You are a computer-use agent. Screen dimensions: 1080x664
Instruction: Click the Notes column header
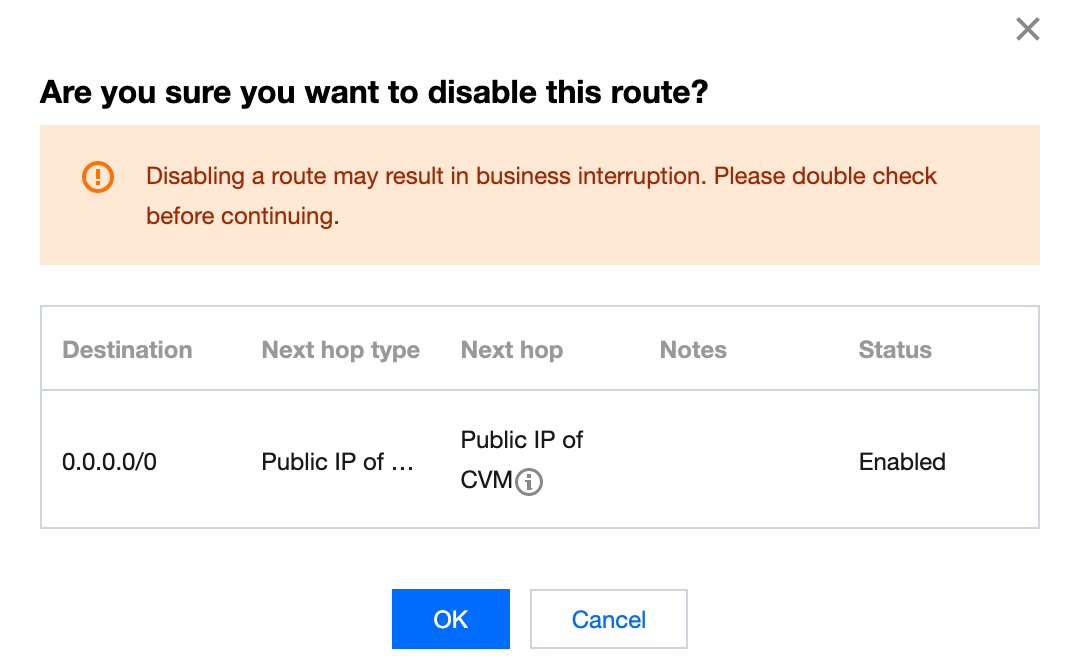point(692,350)
